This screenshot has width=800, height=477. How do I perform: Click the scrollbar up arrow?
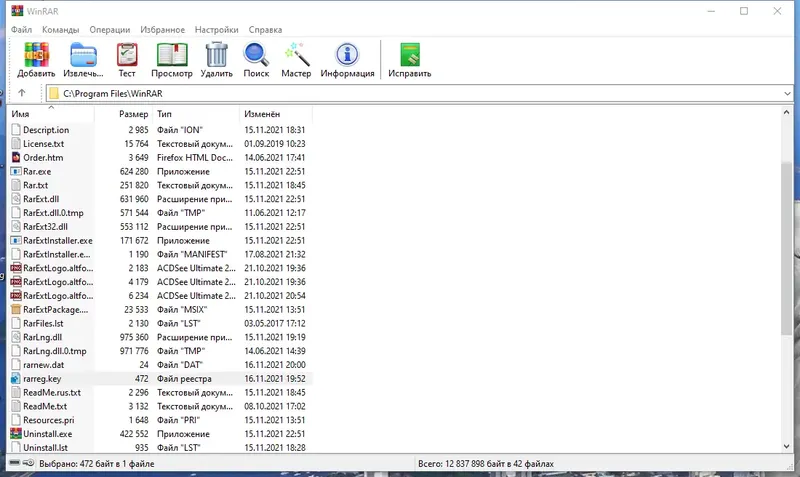click(x=786, y=112)
